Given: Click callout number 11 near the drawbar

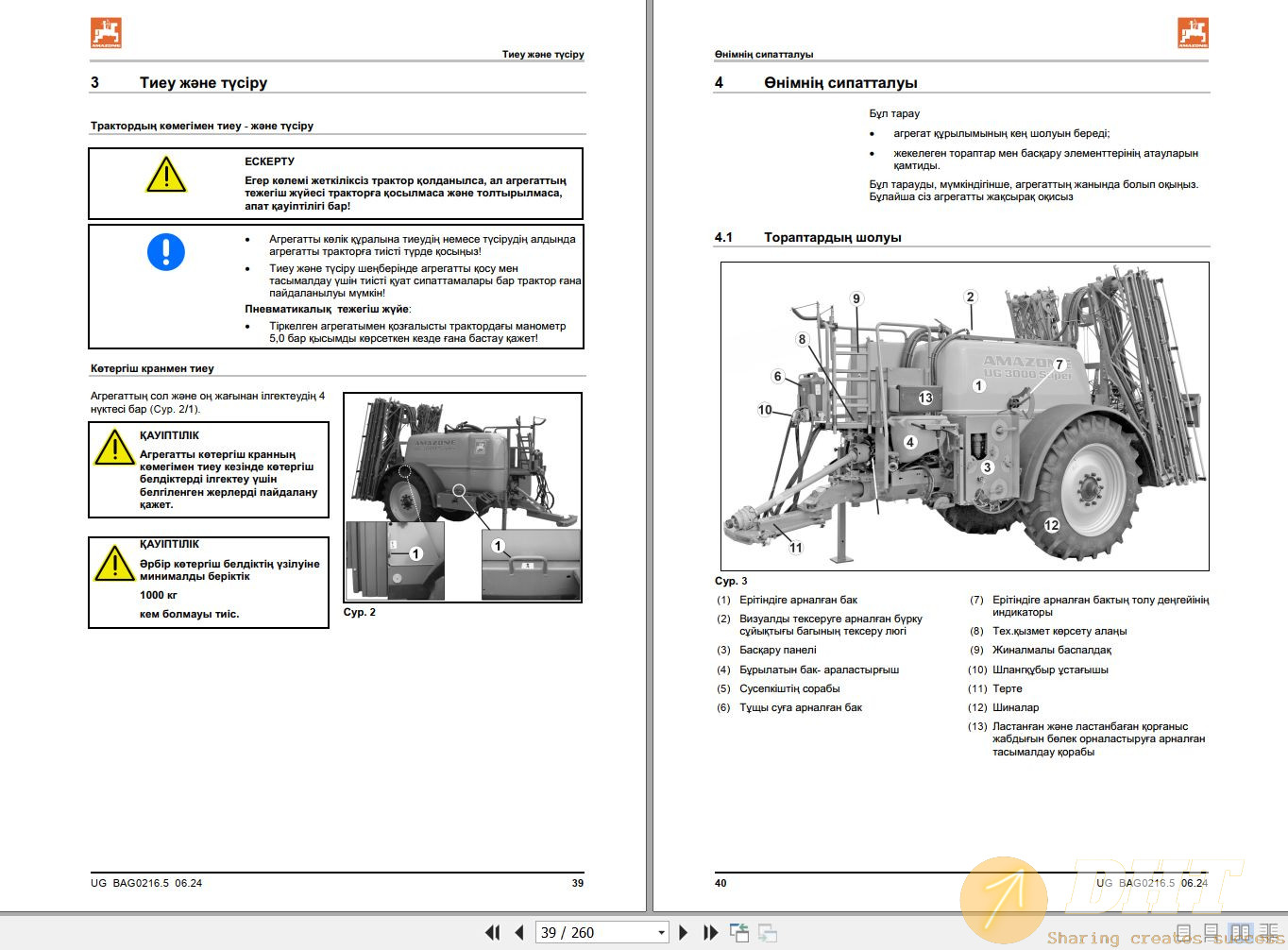Looking at the screenshot, I should (x=796, y=548).
